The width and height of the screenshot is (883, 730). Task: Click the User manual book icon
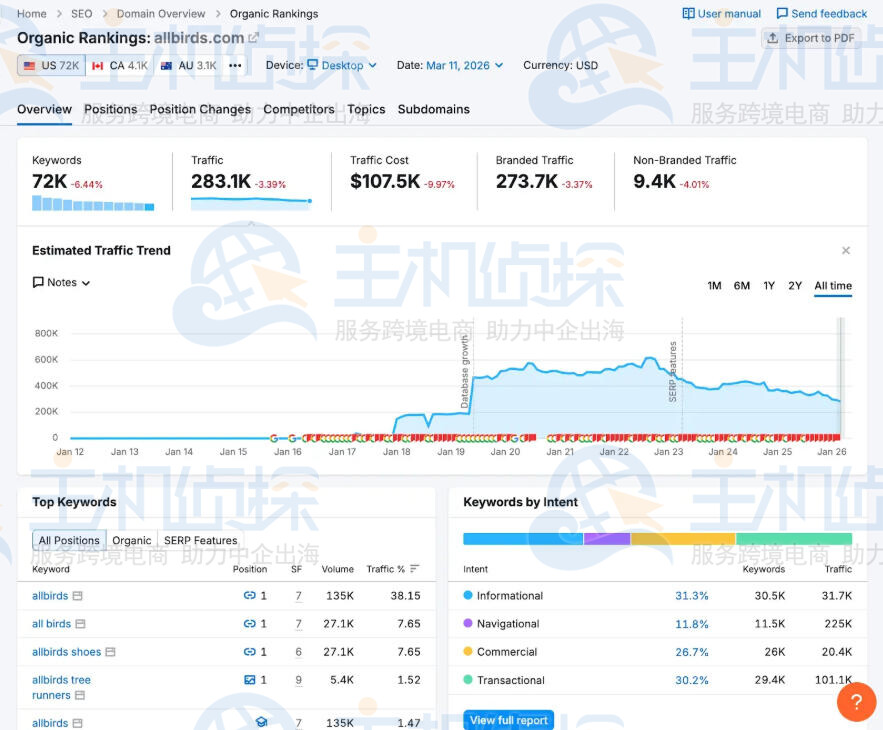coord(688,14)
